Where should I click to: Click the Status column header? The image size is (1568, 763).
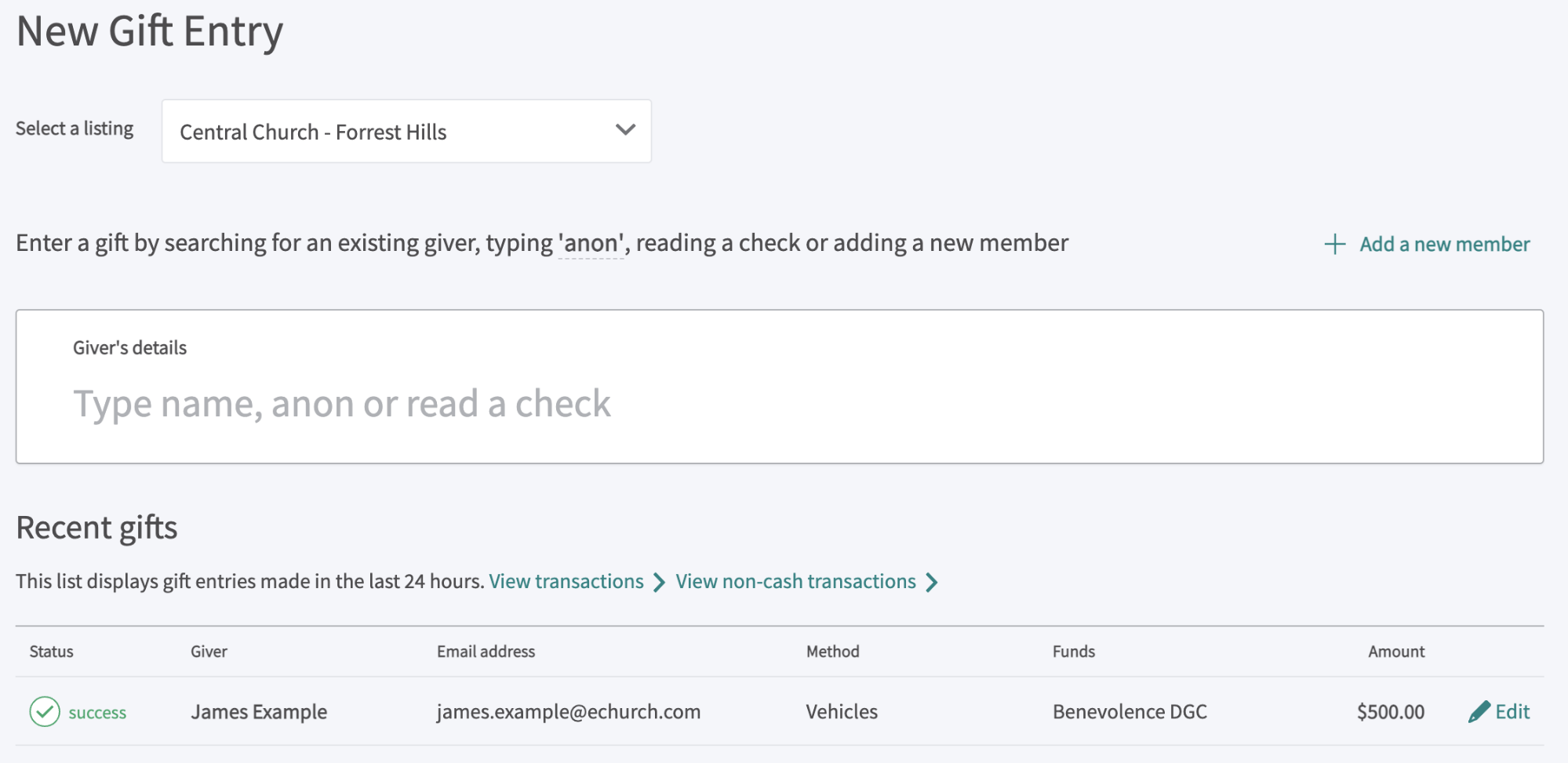tap(52, 652)
